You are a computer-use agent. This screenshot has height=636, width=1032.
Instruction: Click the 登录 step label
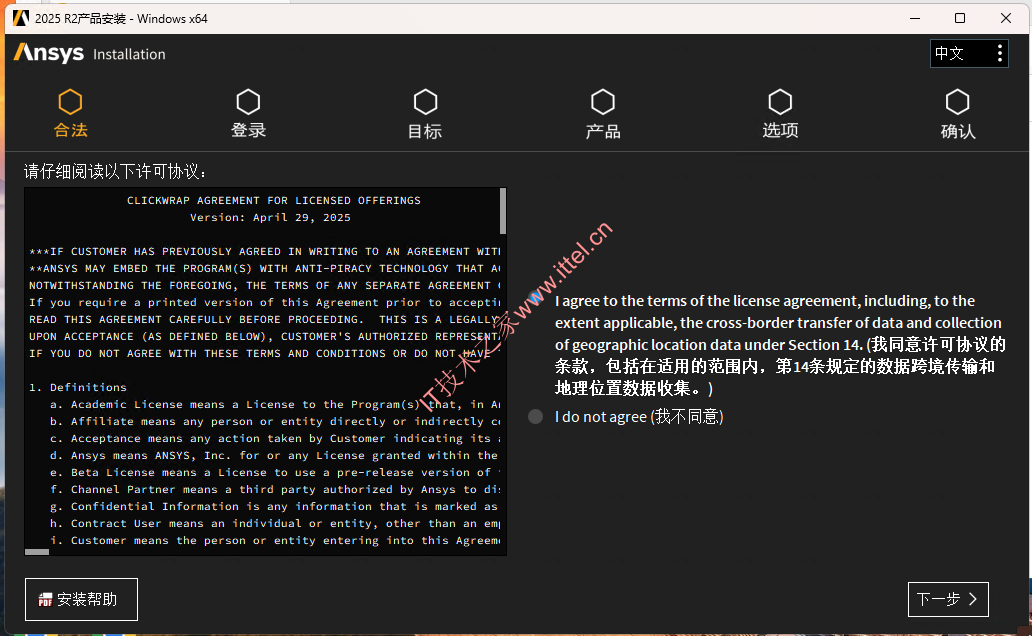coord(248,131)
